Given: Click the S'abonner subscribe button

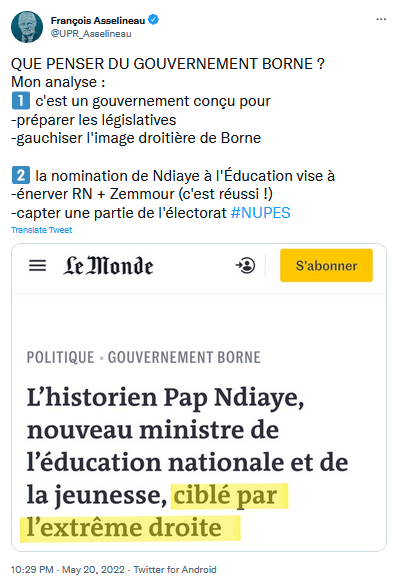Looking at the screenshot, I should point(326,265).
